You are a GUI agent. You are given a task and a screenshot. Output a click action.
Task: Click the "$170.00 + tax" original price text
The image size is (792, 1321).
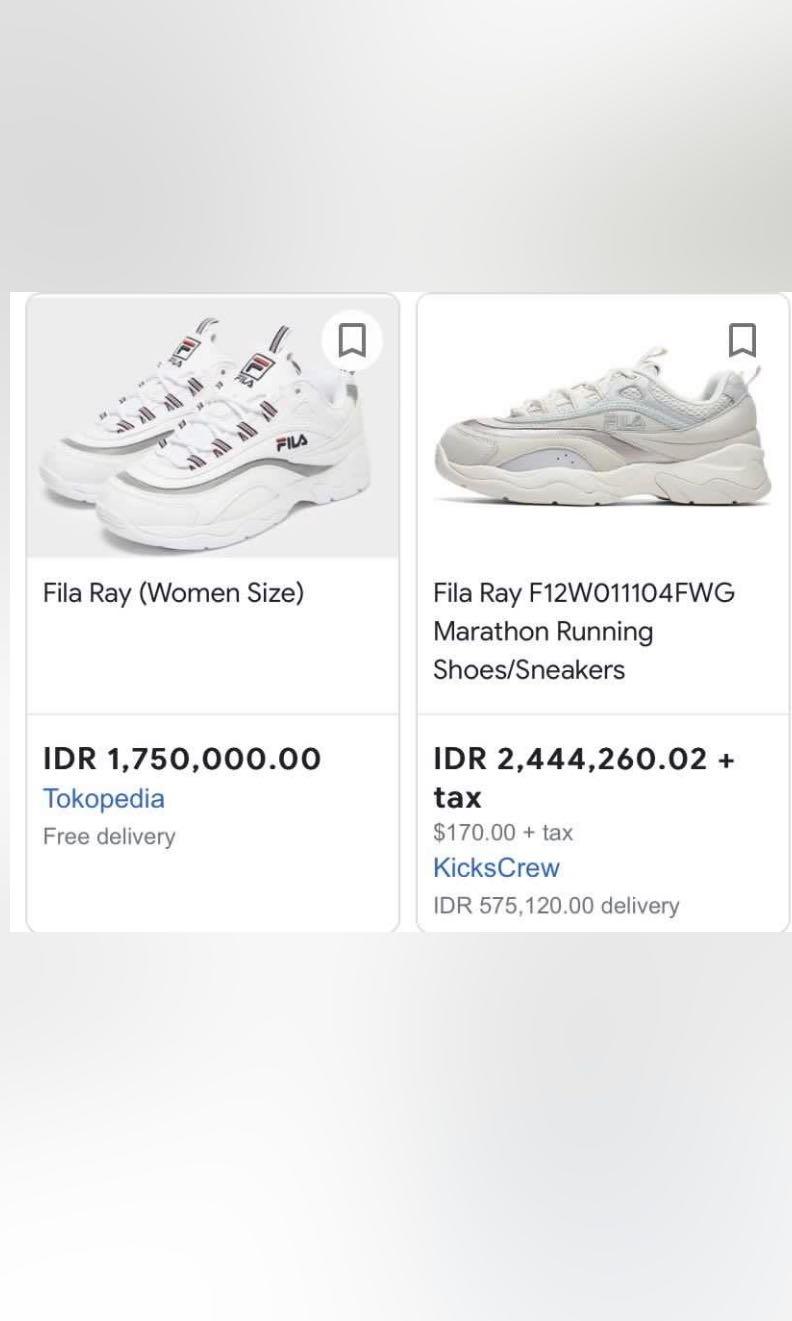pyautogui.click(x=503, y=832)
